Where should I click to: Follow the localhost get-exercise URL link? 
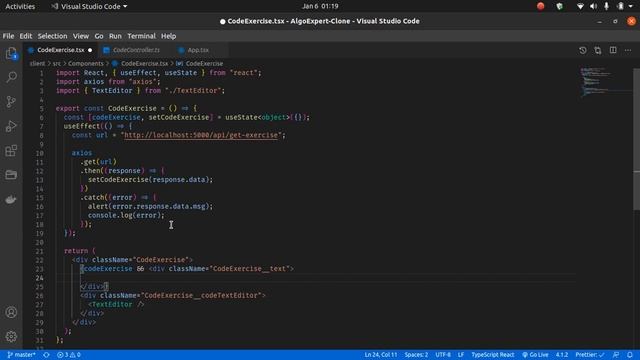tap(201, 135)
